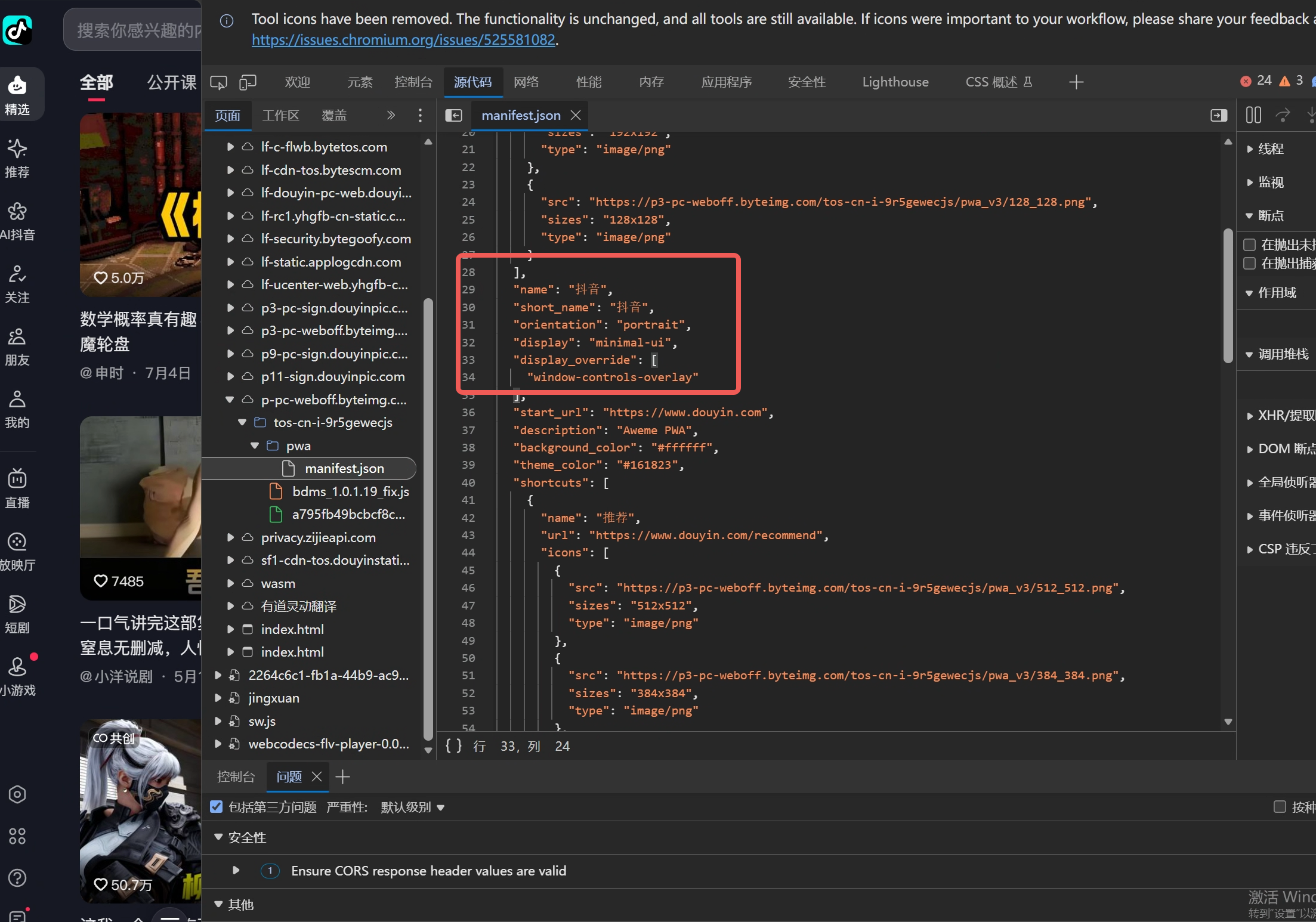Switch to the 网络 network tab

coord(526,82)
